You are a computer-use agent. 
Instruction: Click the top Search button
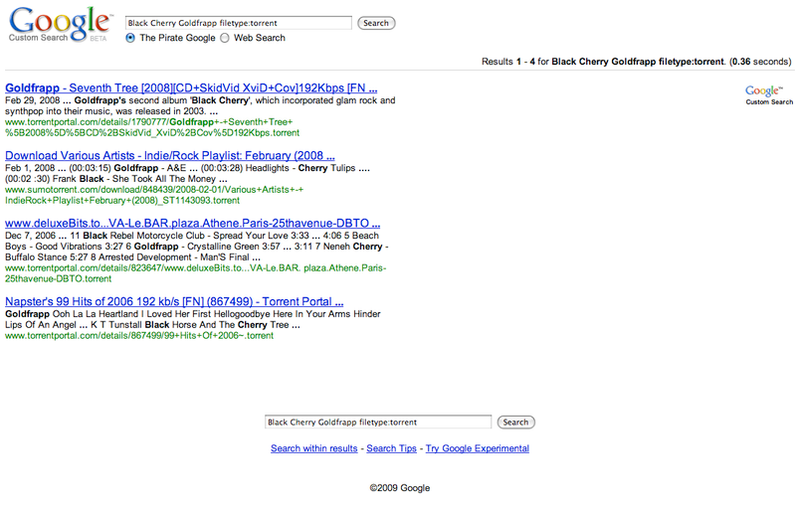376,23
